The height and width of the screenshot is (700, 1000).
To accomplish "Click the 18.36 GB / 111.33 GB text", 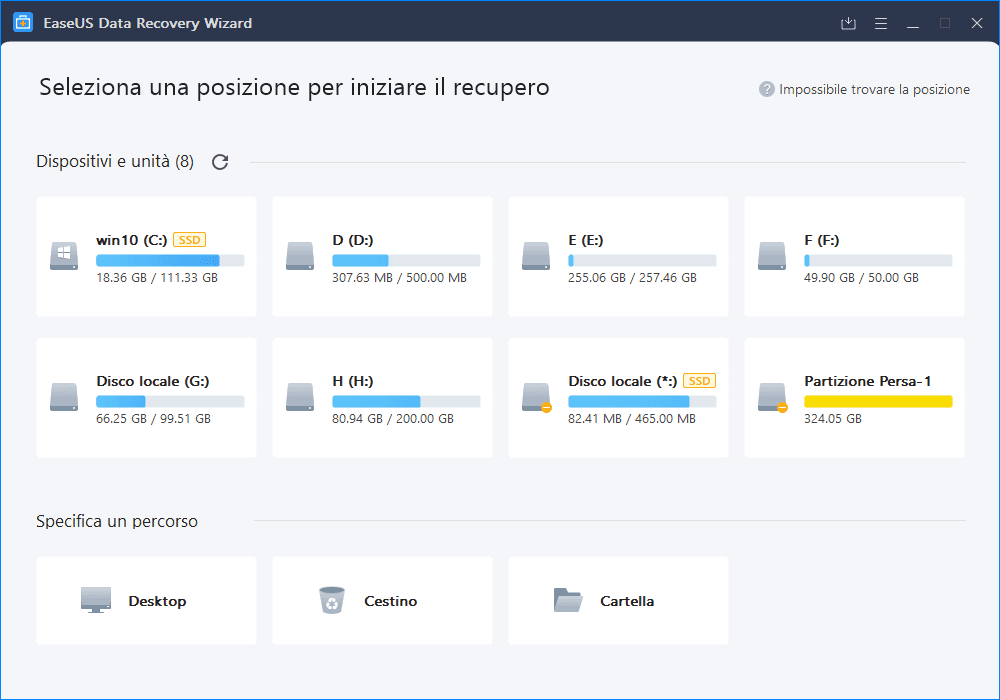I will pyautogui.click(x=157, y=278).
